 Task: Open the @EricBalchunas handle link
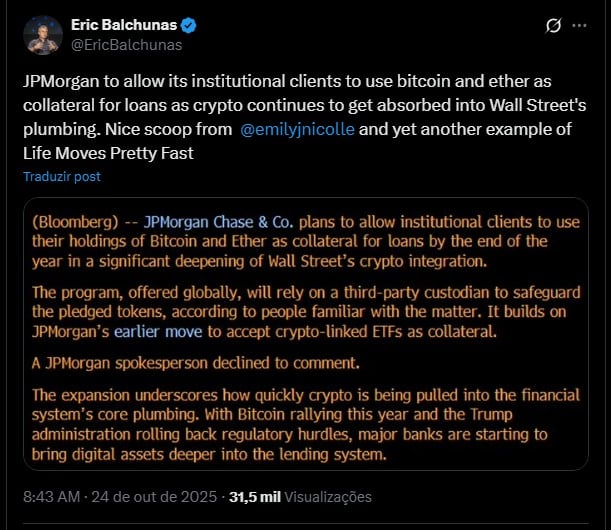coord(126,45)
